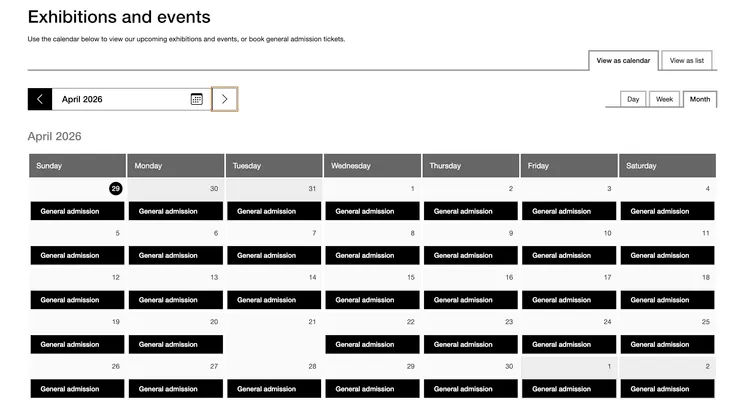The height and width of the screenshot is (406, 740).
Task: Open General admission on Tuesday April 14
Action: pyautogui.click(x=274, y=300)
